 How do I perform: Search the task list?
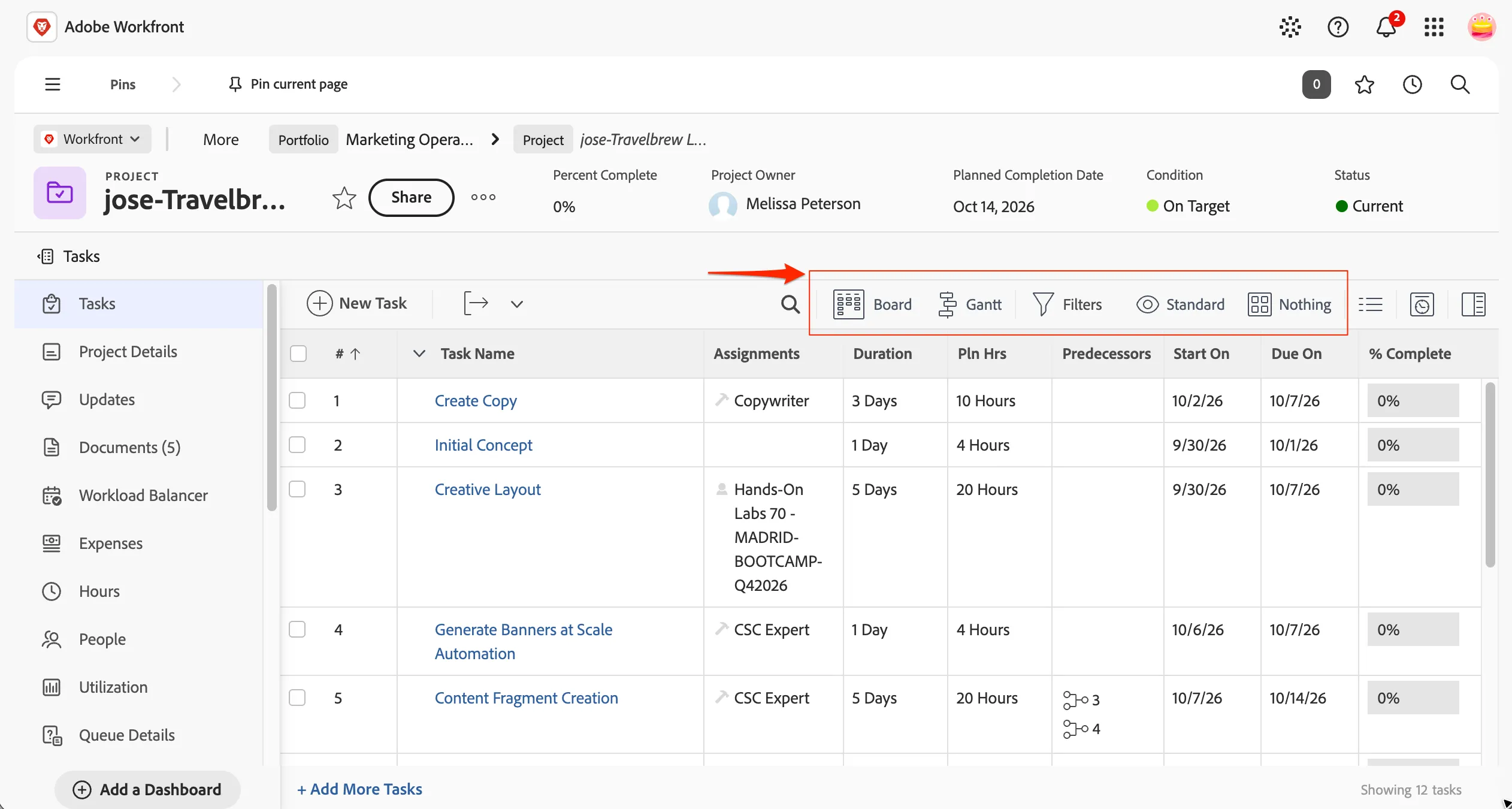(x=791, y=304)
